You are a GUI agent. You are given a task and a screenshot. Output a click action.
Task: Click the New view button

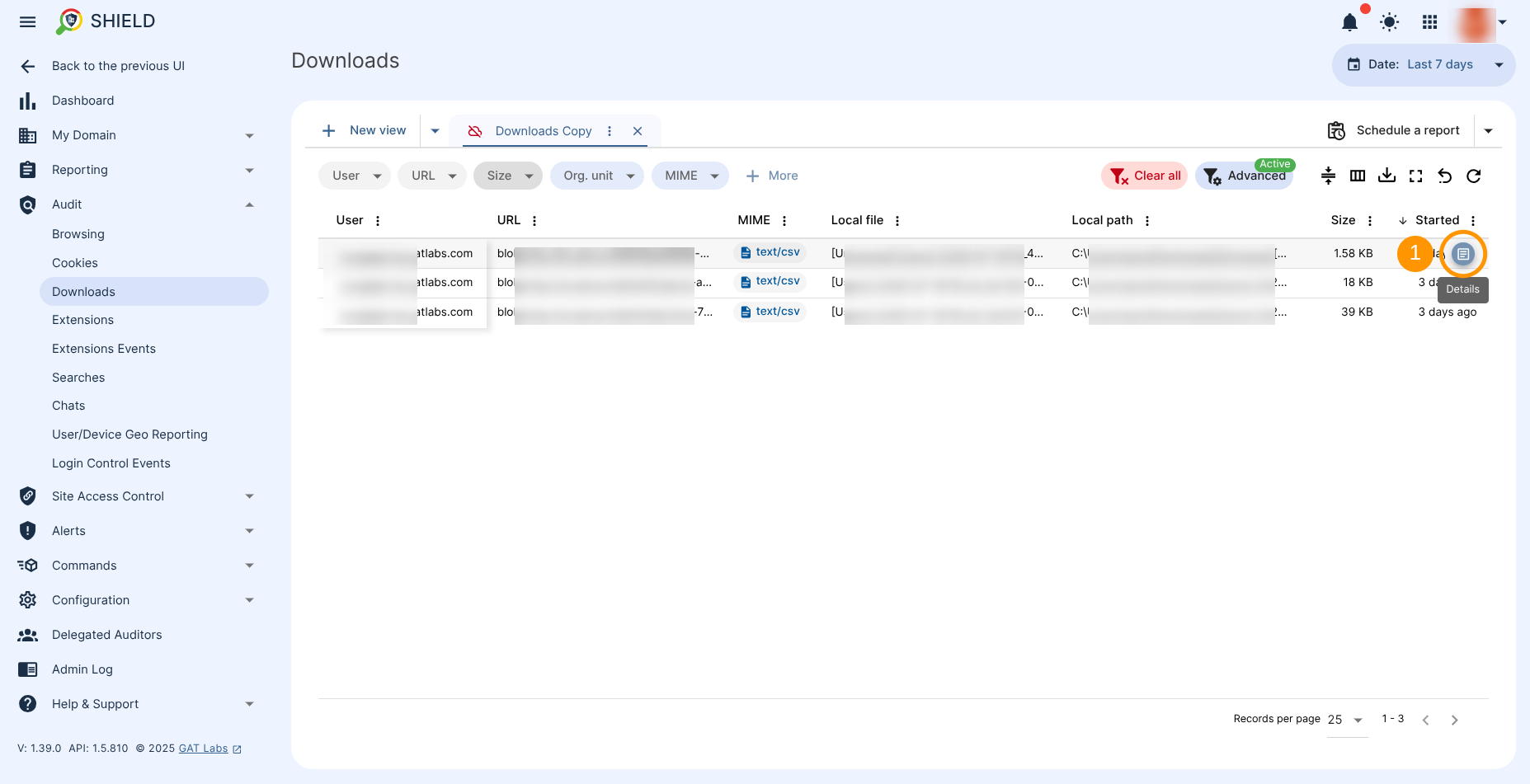364,130
